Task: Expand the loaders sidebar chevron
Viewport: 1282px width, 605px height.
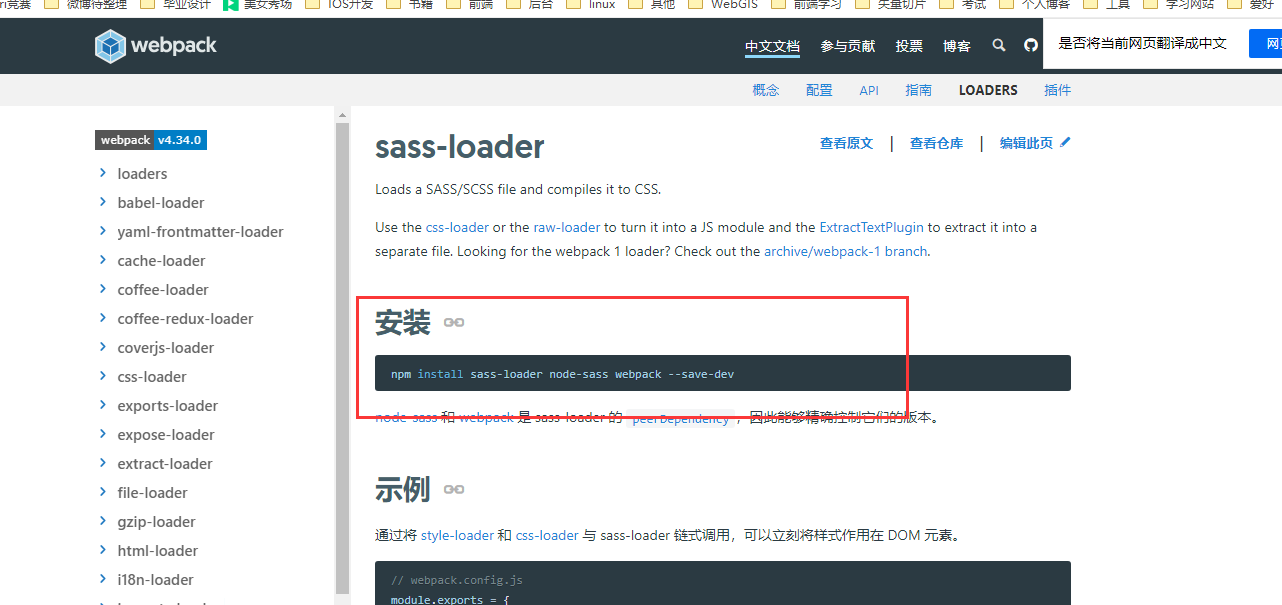Action: pos(103,173)
